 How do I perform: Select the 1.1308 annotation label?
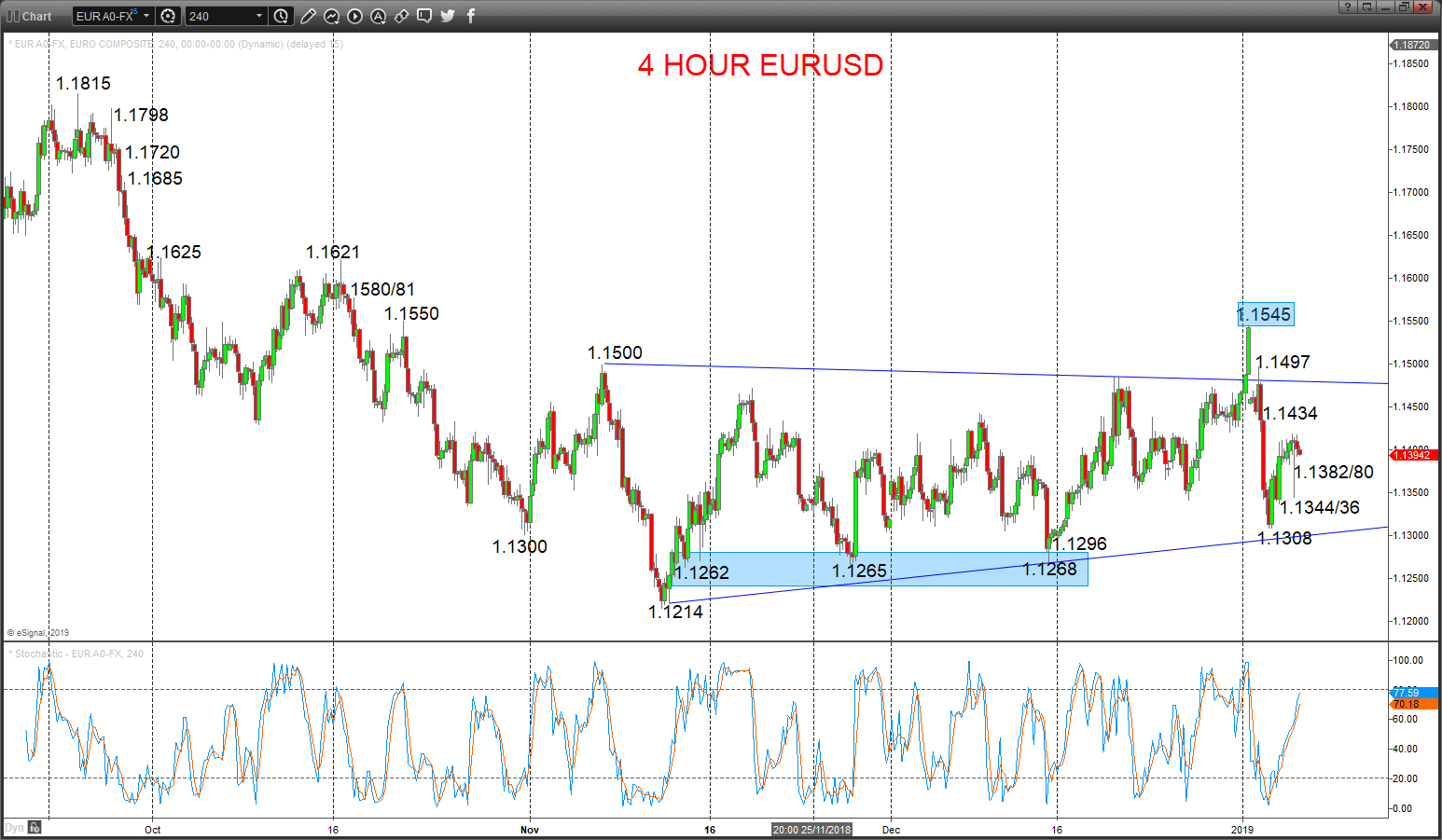1284,538
